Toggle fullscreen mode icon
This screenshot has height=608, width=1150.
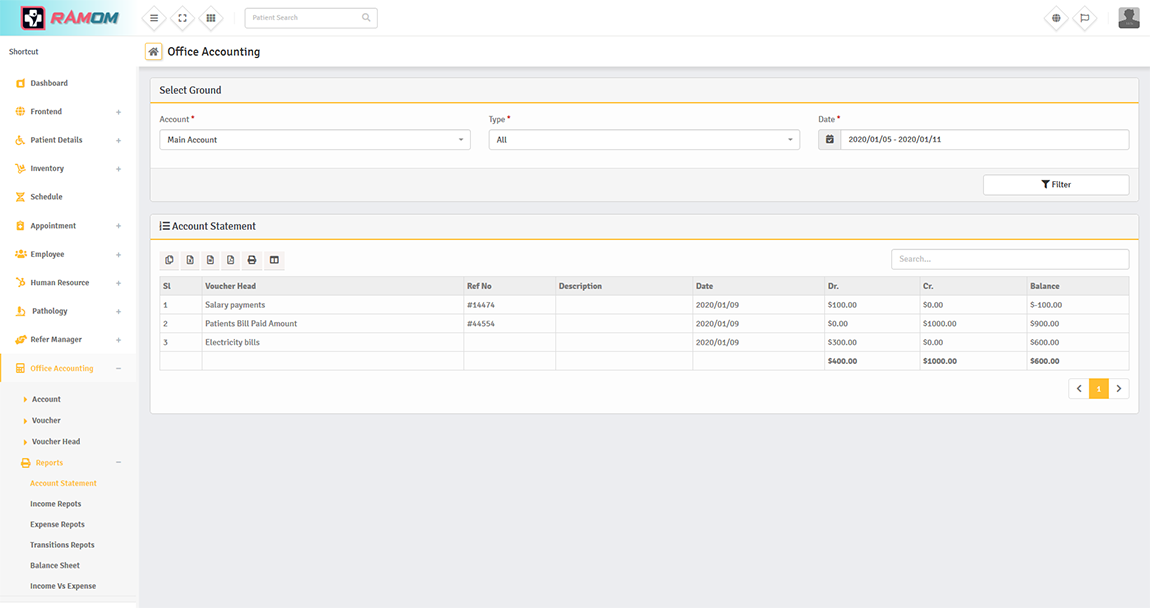pos(182,18)
